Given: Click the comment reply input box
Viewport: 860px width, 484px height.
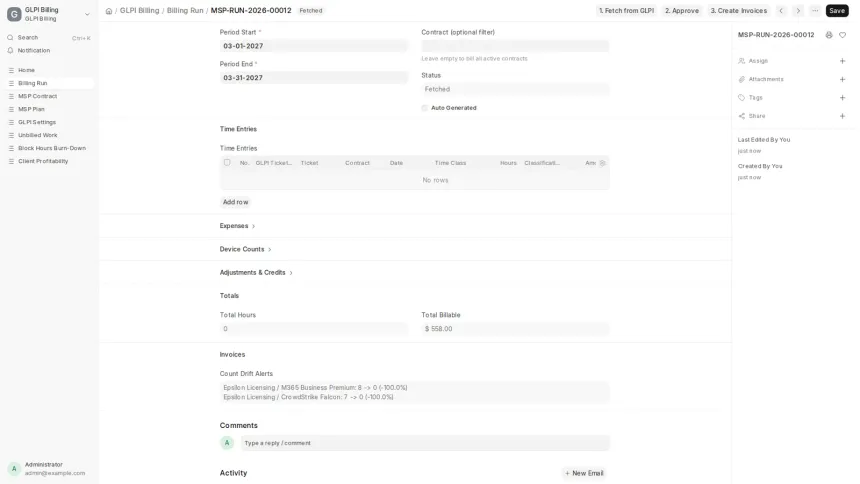Looking at the screenshot, I should point(425,443).
